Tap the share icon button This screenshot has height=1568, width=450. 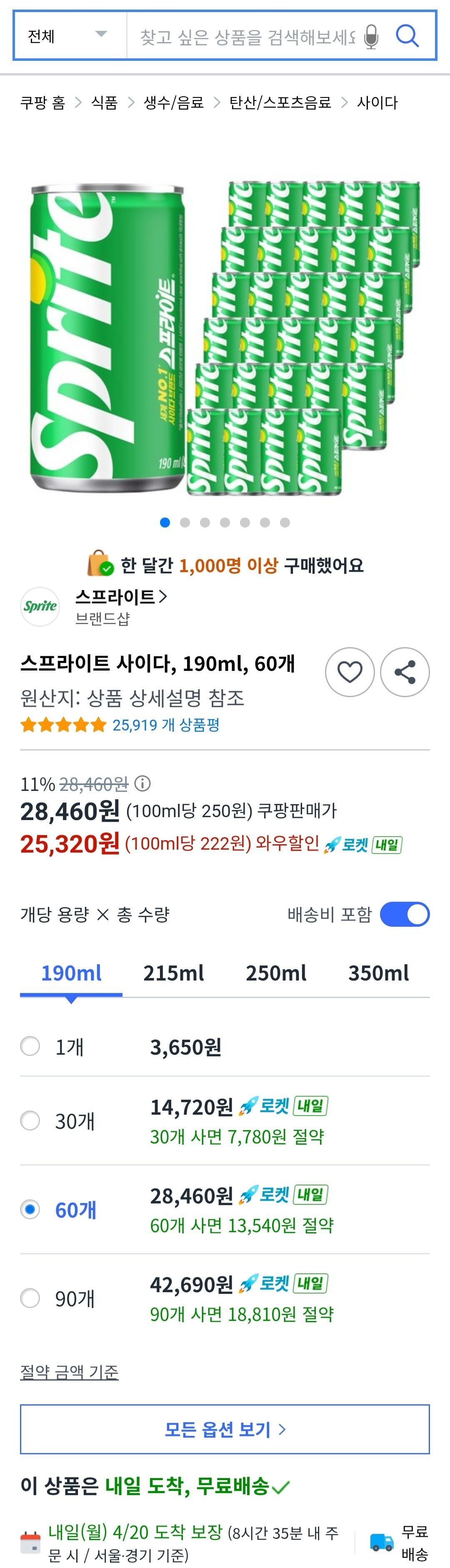tap(405, 672)
